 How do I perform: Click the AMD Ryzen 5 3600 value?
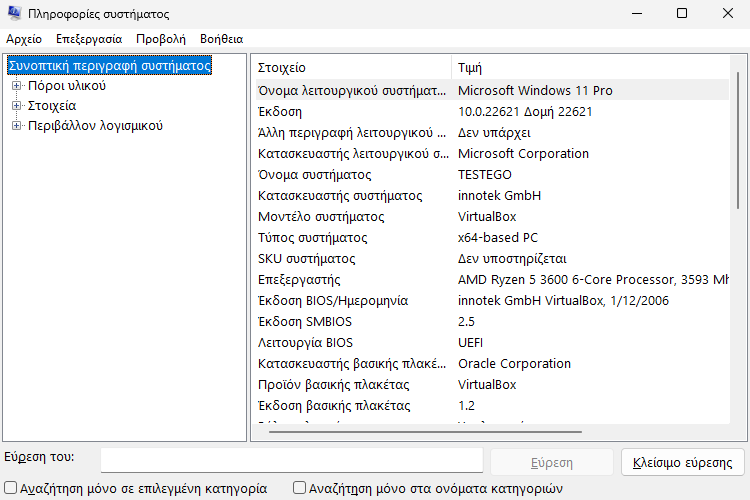point(593,279)
